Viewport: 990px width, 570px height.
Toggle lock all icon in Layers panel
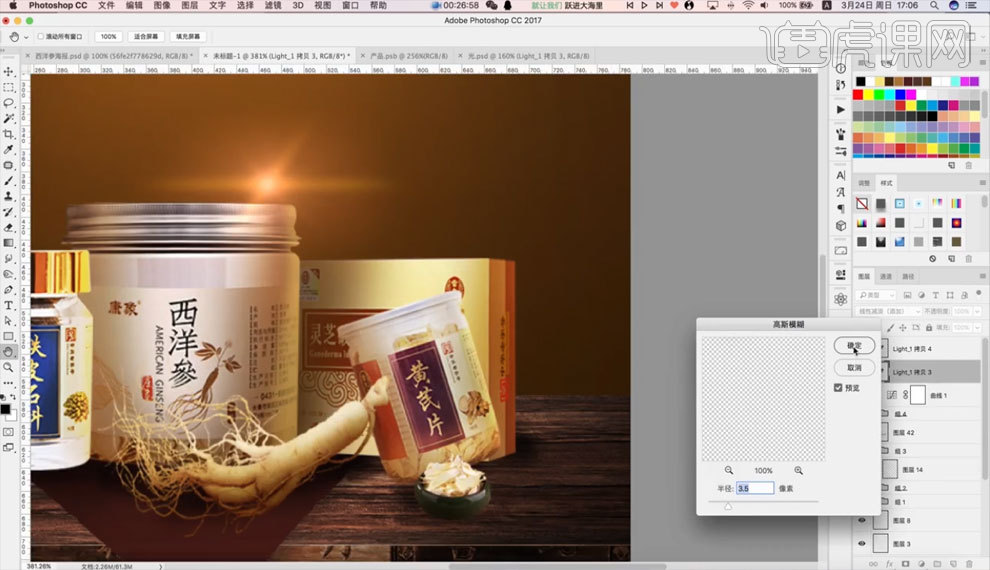tap(929, 328)
